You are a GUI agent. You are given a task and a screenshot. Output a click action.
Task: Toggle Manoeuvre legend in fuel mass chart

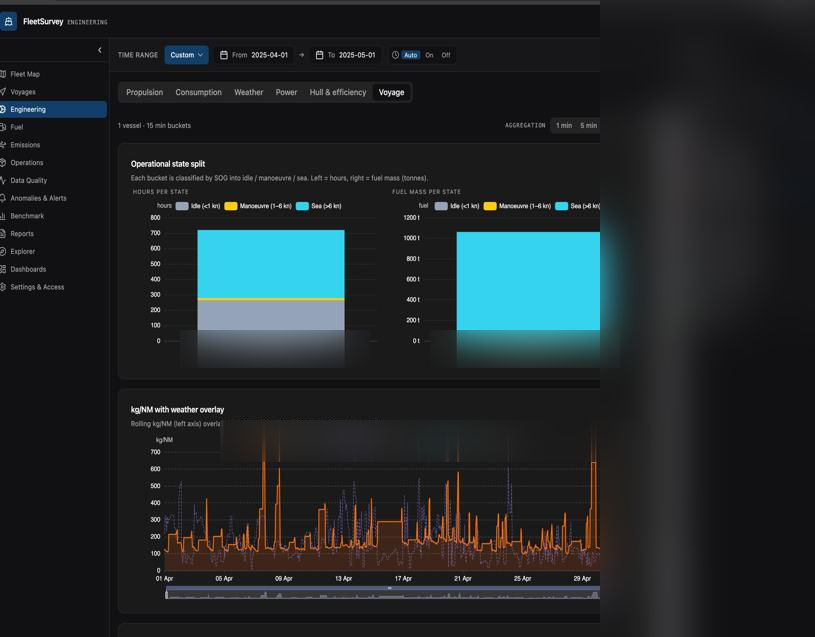(x=517, y=206)
